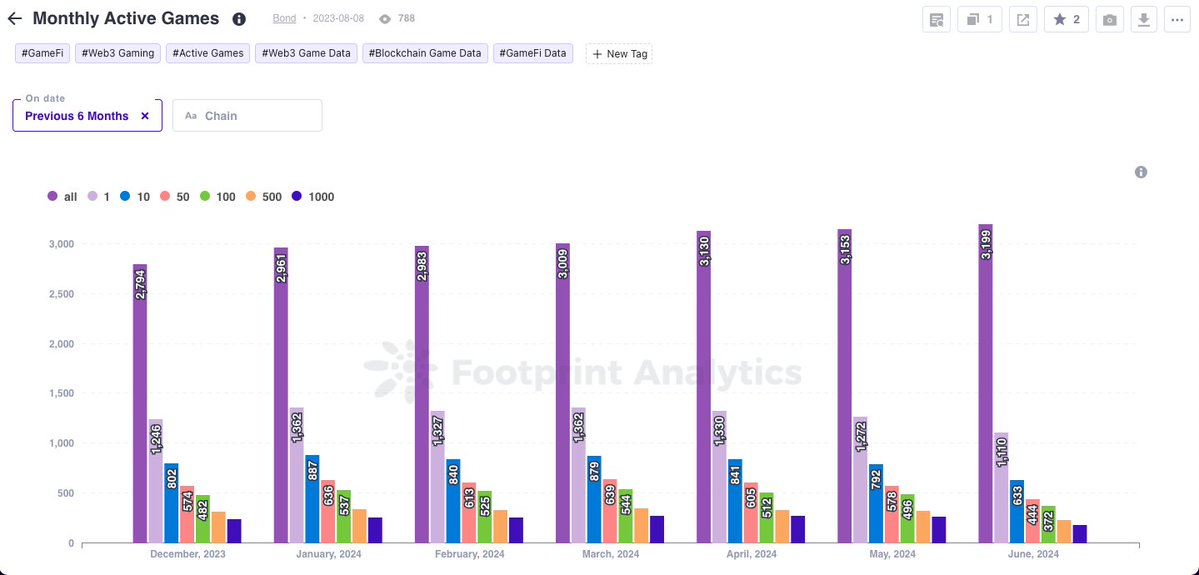Click the Chain filter input field
This screenshot has width=1199, height=575.
tap(248, 116)
